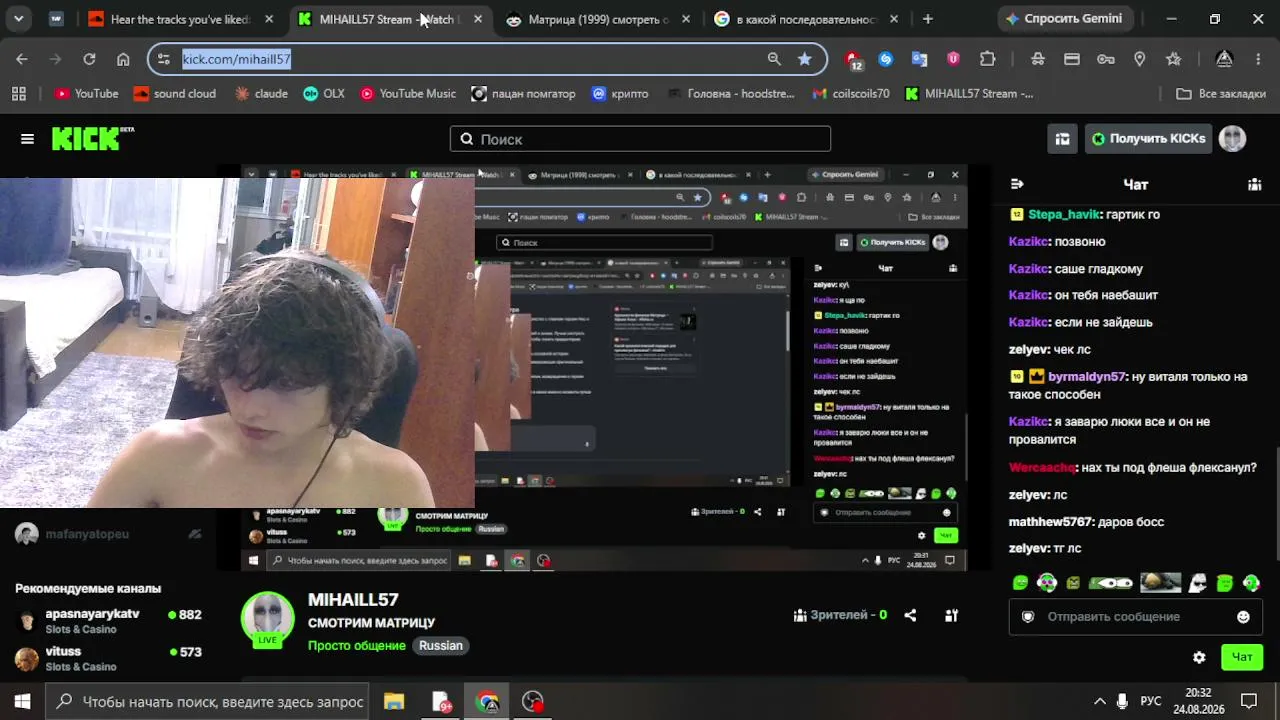Viewport: 1280px width, 720px height.
Task: Click the Shazam extension icon
Action: coord(885,59)
